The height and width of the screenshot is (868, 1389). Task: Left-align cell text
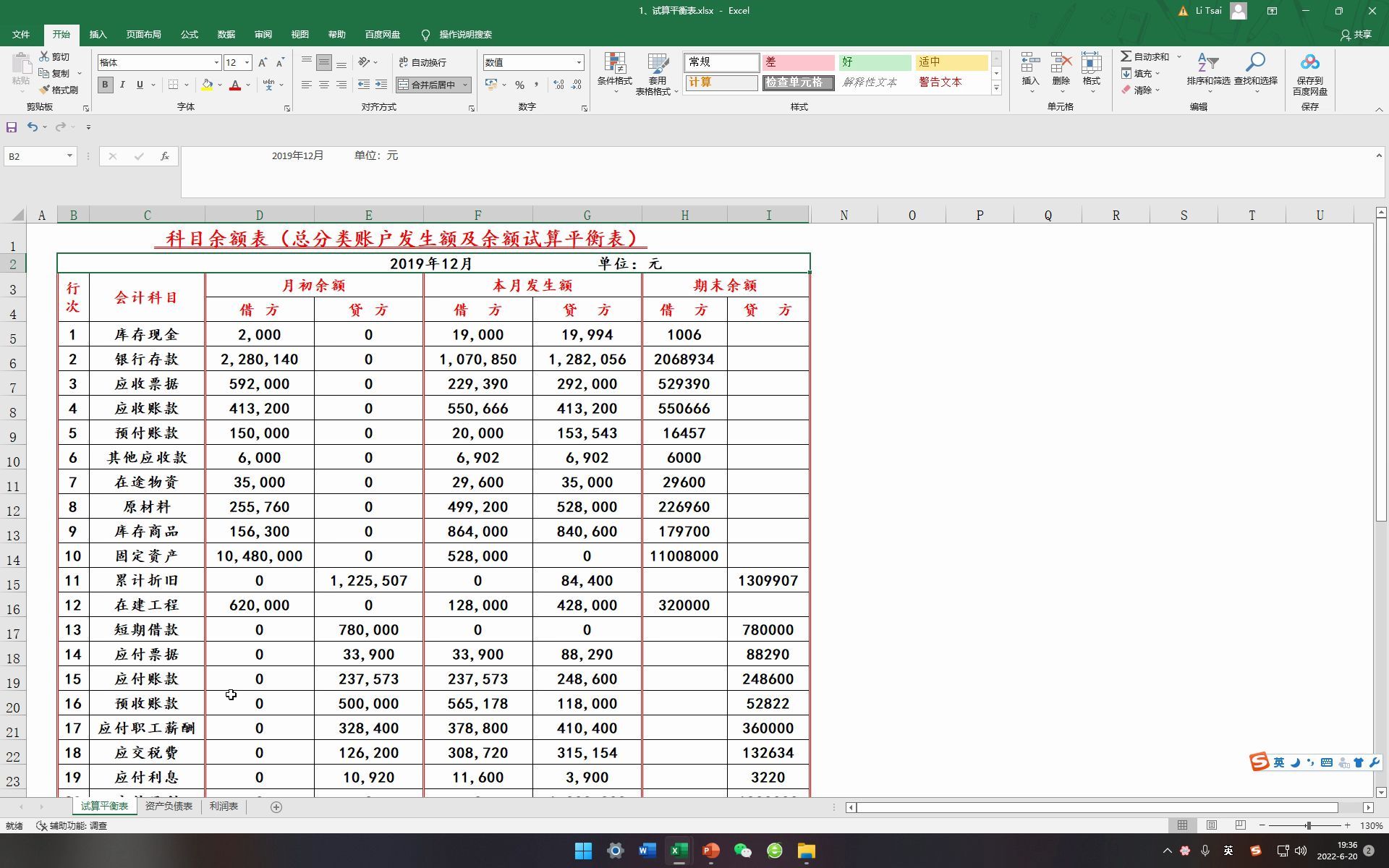pos(307,85)
